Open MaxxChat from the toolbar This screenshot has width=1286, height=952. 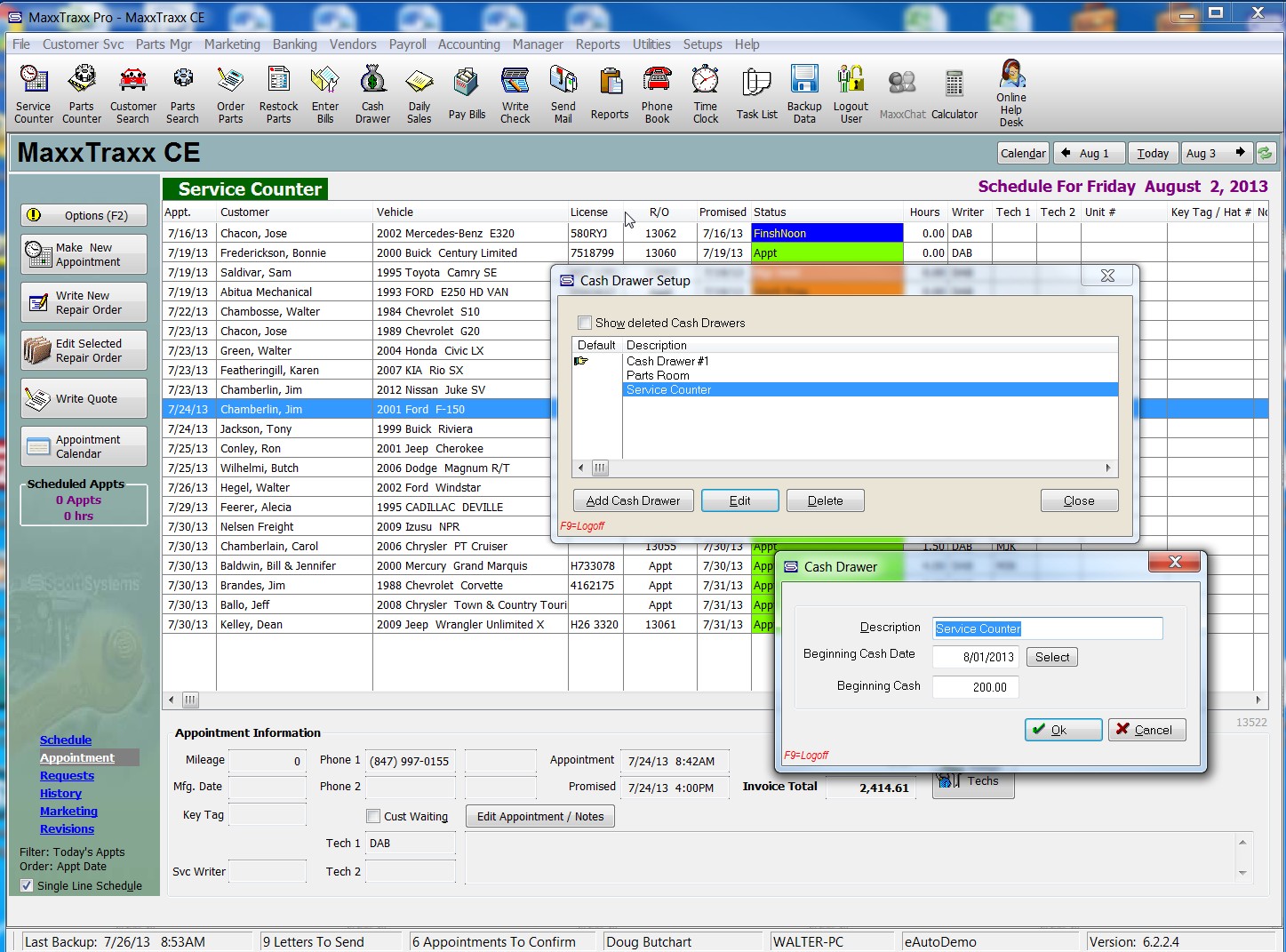tap(903, 93)
